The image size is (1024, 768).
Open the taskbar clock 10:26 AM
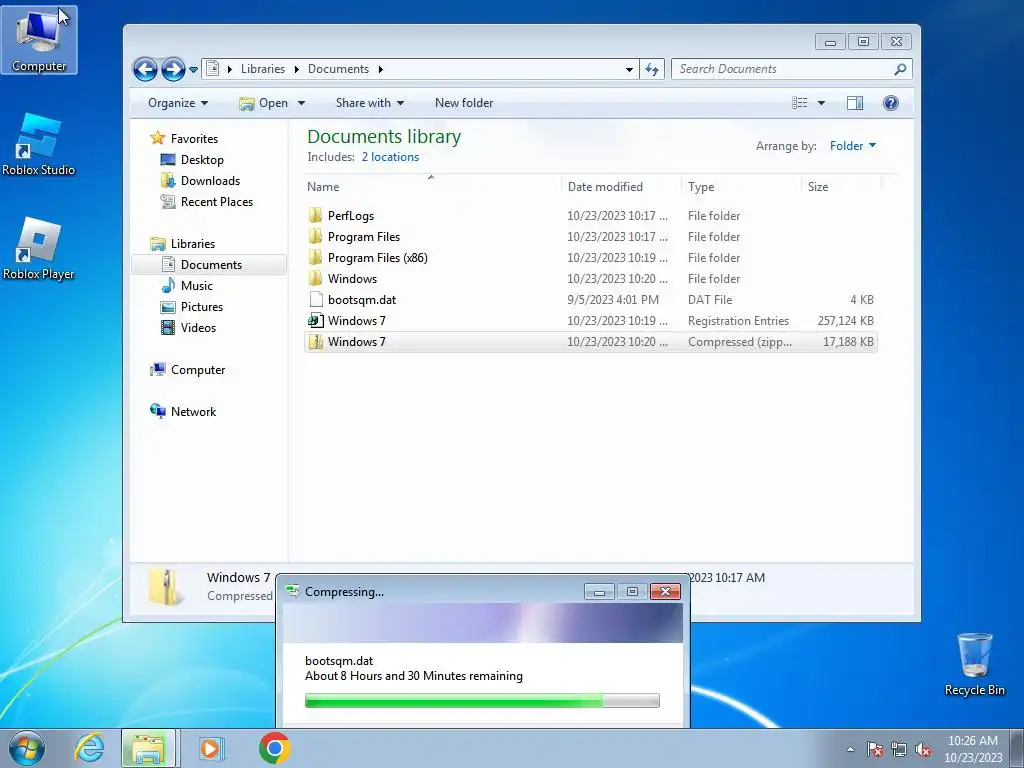click(x=972, y=749)
